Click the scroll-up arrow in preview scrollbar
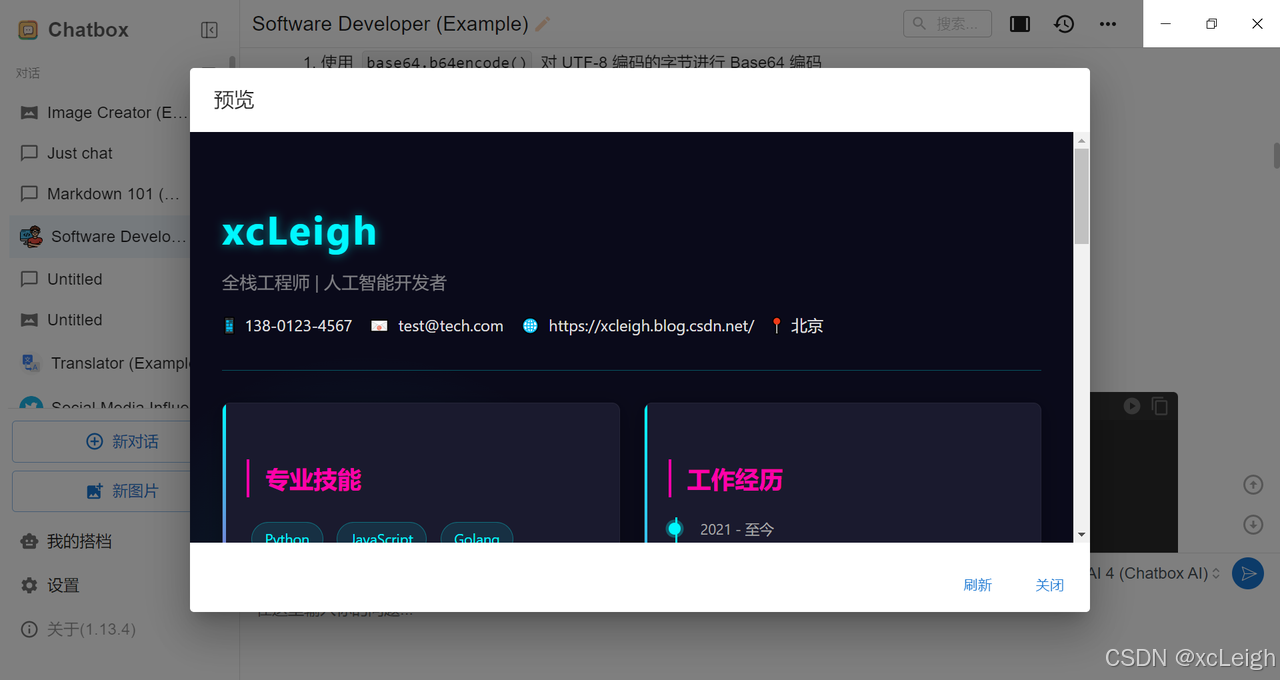1280x680 pixels. [x=1081, y=141]
